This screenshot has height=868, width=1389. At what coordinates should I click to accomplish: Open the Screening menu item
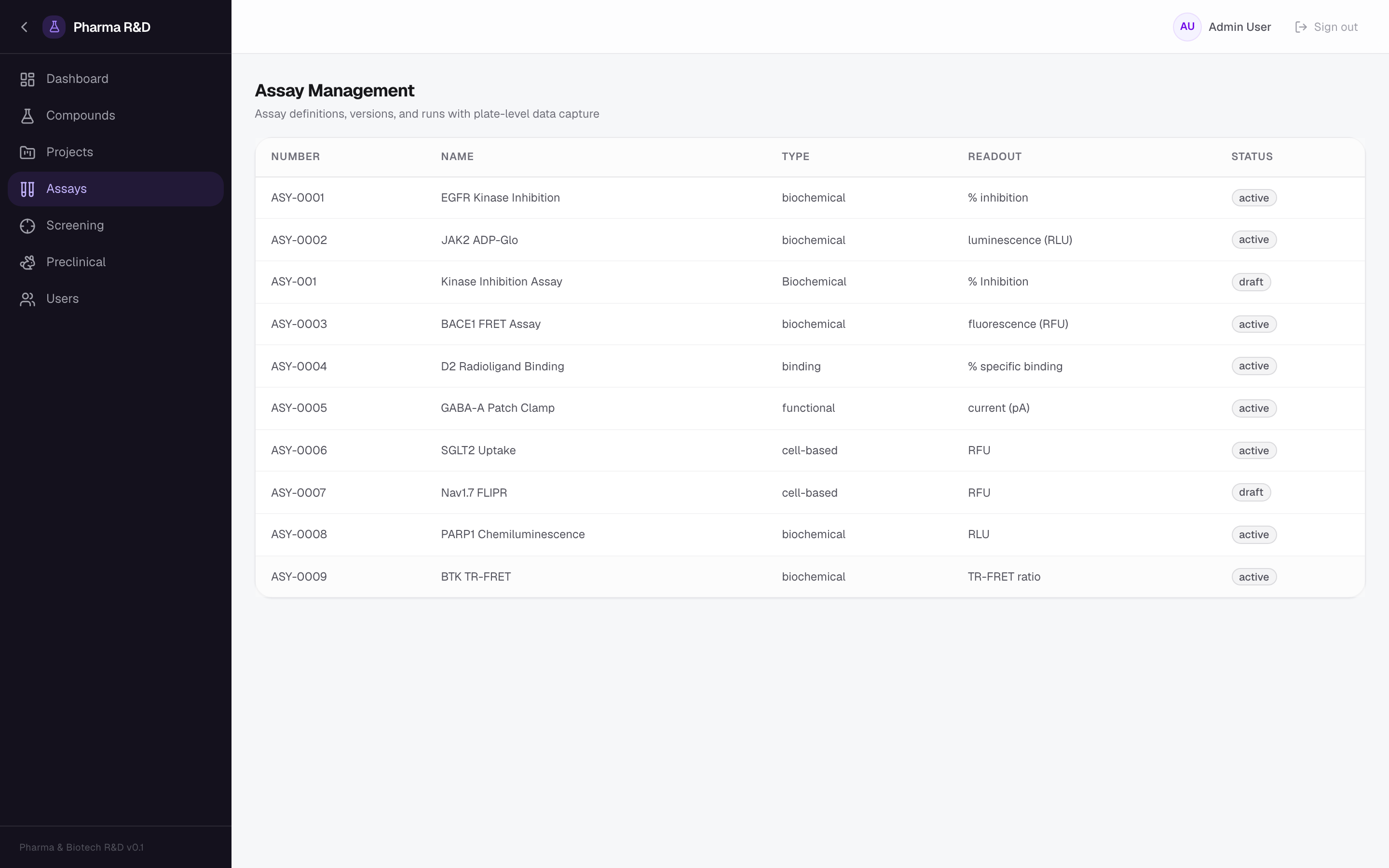[115, 226]
